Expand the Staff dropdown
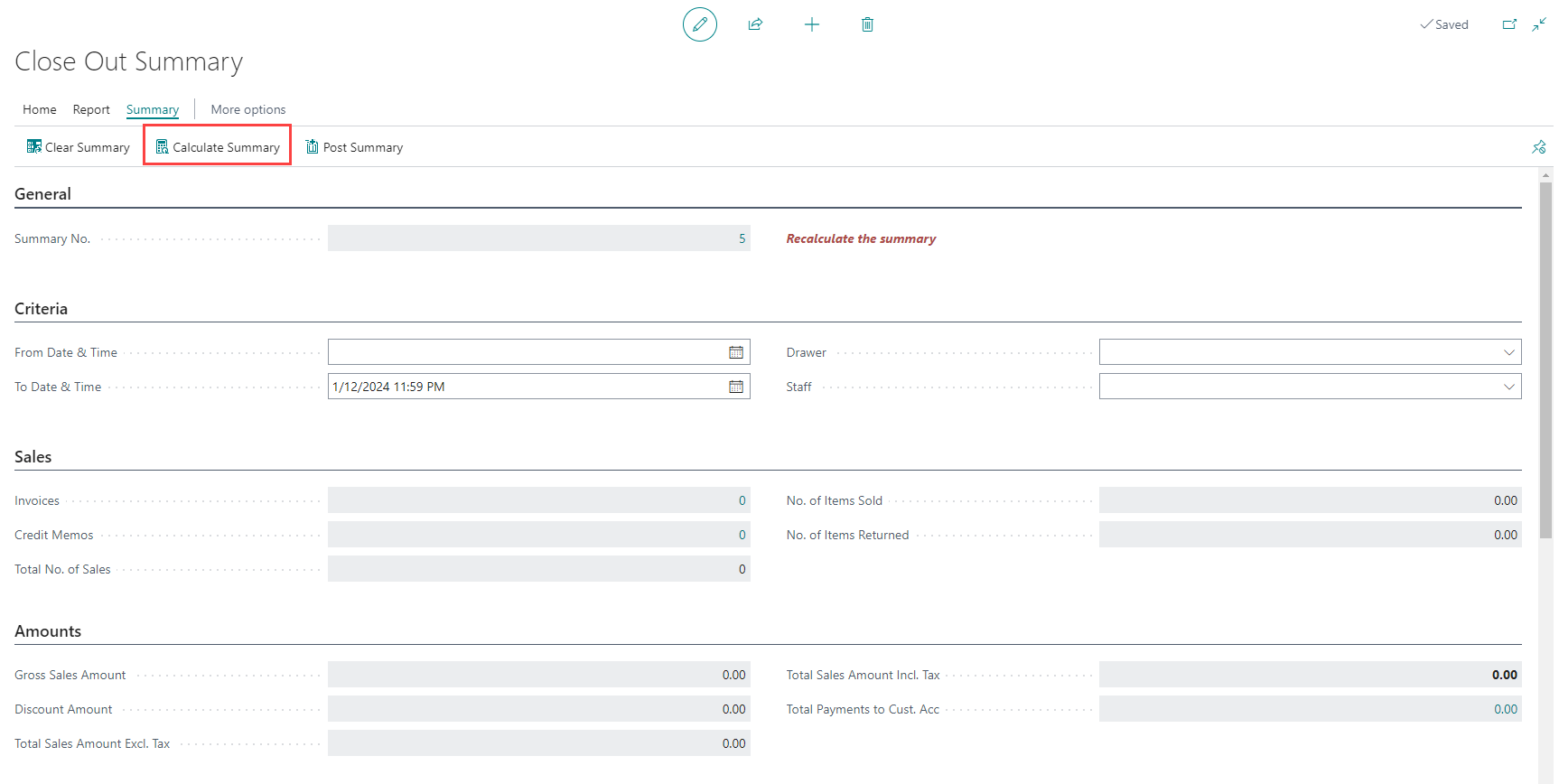 1508,387
